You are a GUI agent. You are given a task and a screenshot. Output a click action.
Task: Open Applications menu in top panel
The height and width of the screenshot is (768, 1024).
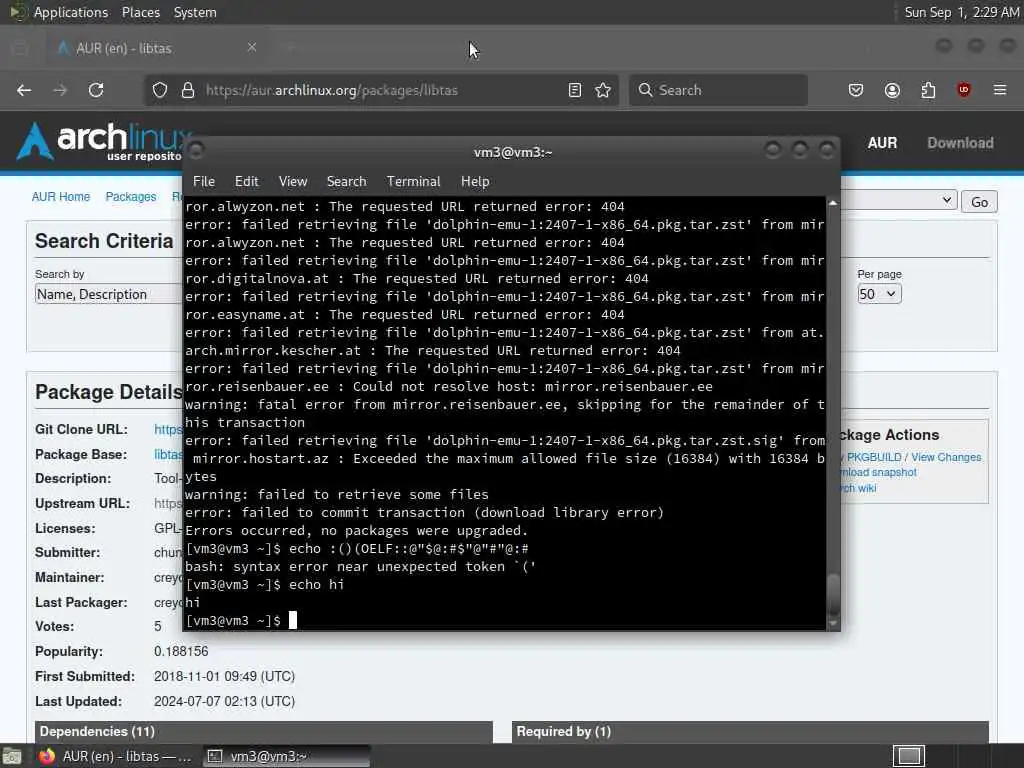(71, 12)
